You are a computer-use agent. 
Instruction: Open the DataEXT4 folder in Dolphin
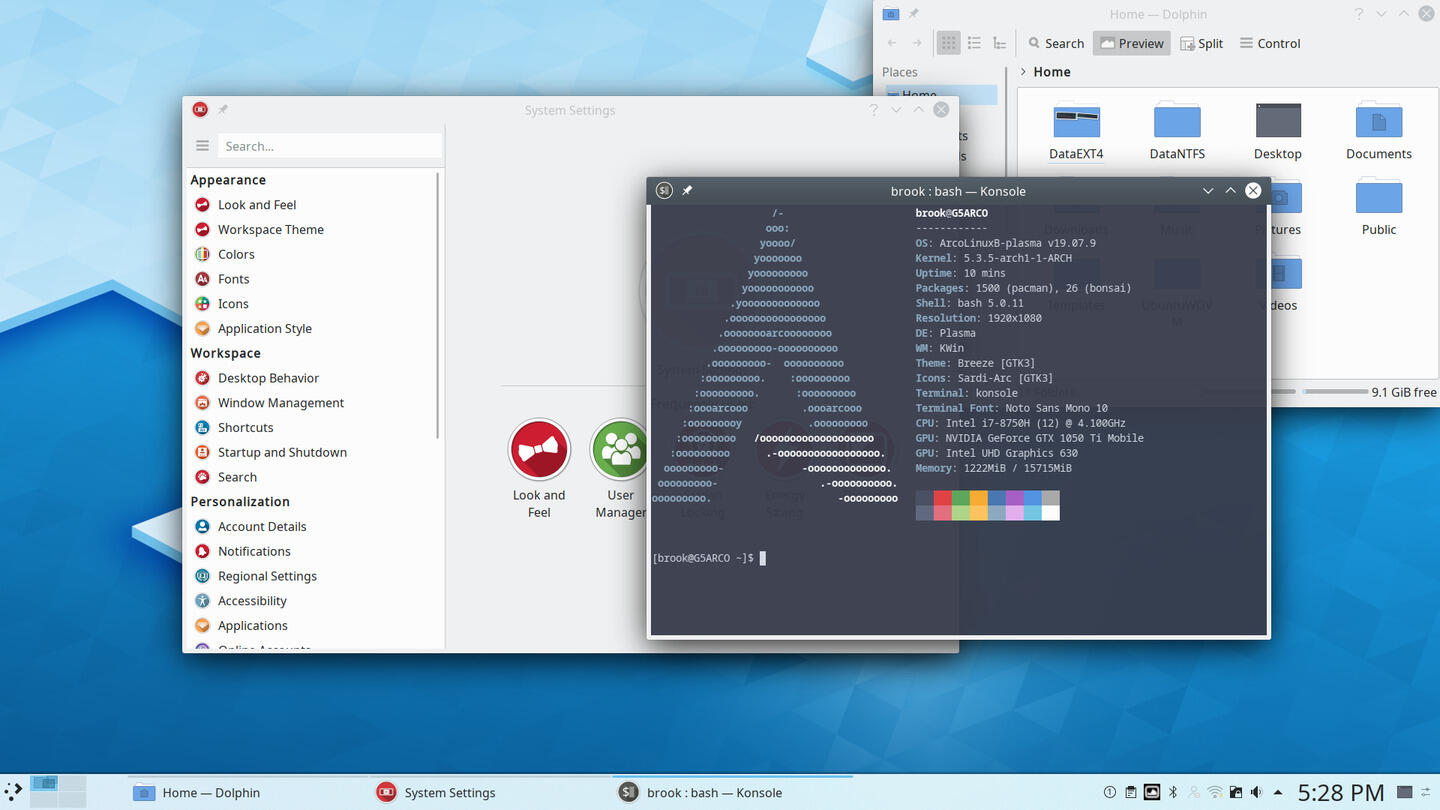(x=1076, y=131)
